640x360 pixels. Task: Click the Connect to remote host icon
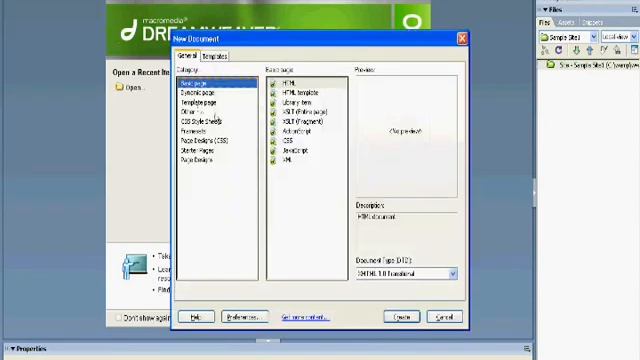[x=544, y=50]
